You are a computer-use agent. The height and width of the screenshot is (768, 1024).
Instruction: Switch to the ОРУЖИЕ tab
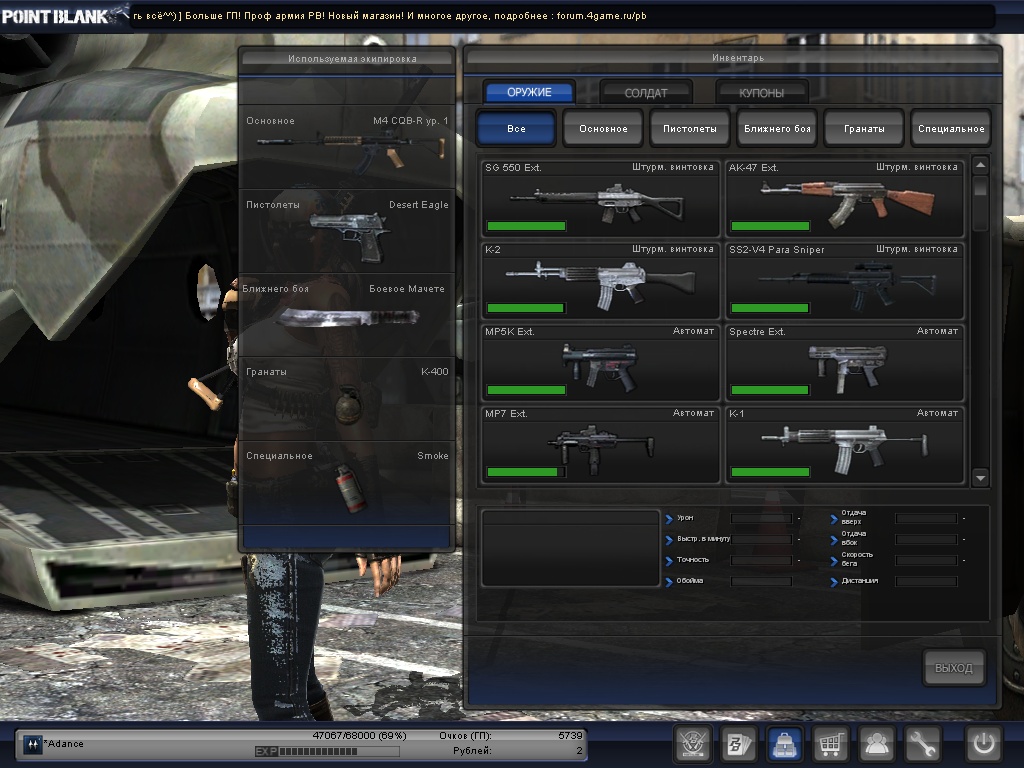[529, 92]
